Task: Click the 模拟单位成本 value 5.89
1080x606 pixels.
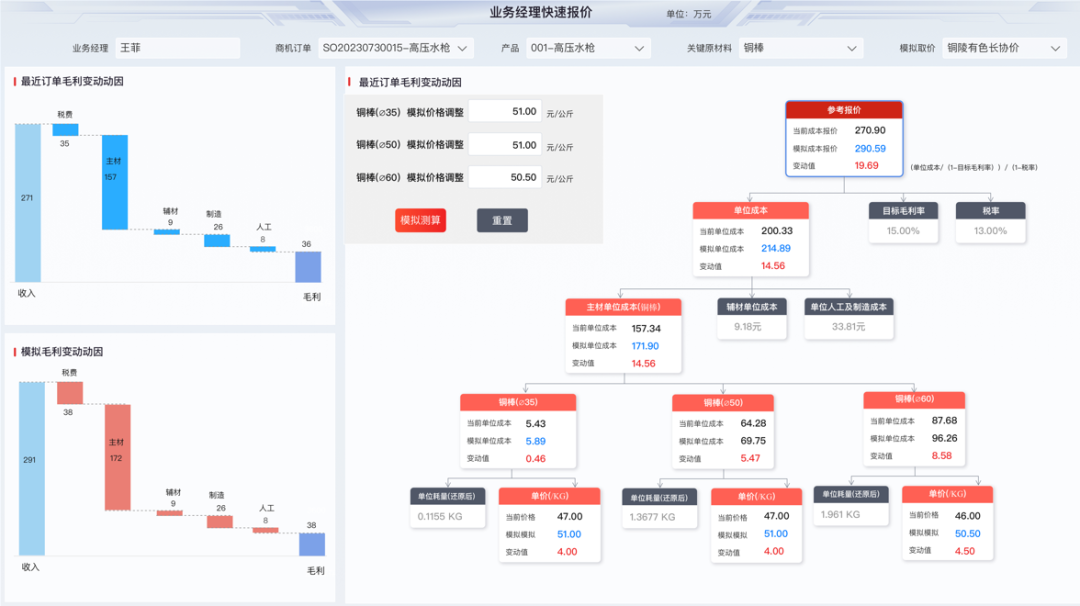Action: [x=535, y=441]
